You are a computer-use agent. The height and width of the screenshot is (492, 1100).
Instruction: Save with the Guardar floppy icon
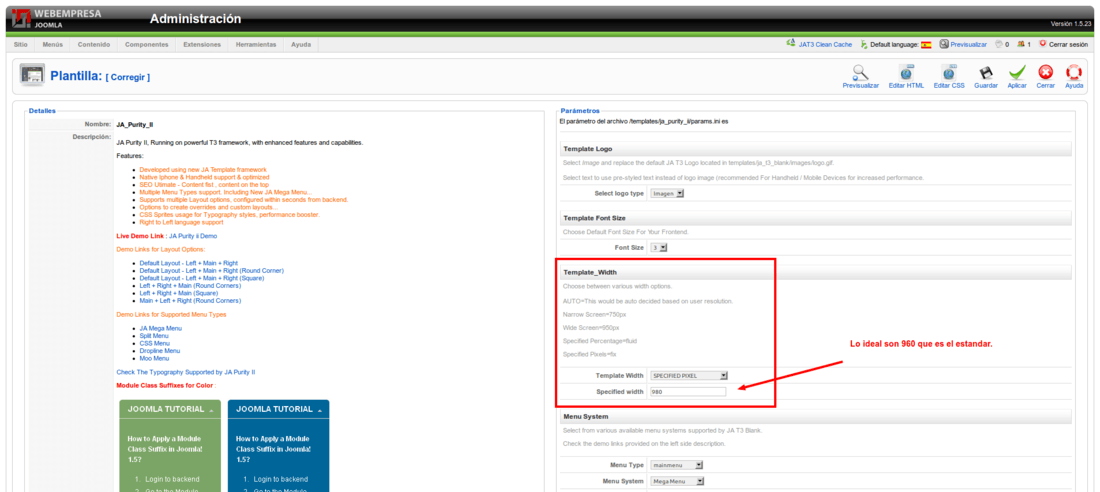[986, 72]
